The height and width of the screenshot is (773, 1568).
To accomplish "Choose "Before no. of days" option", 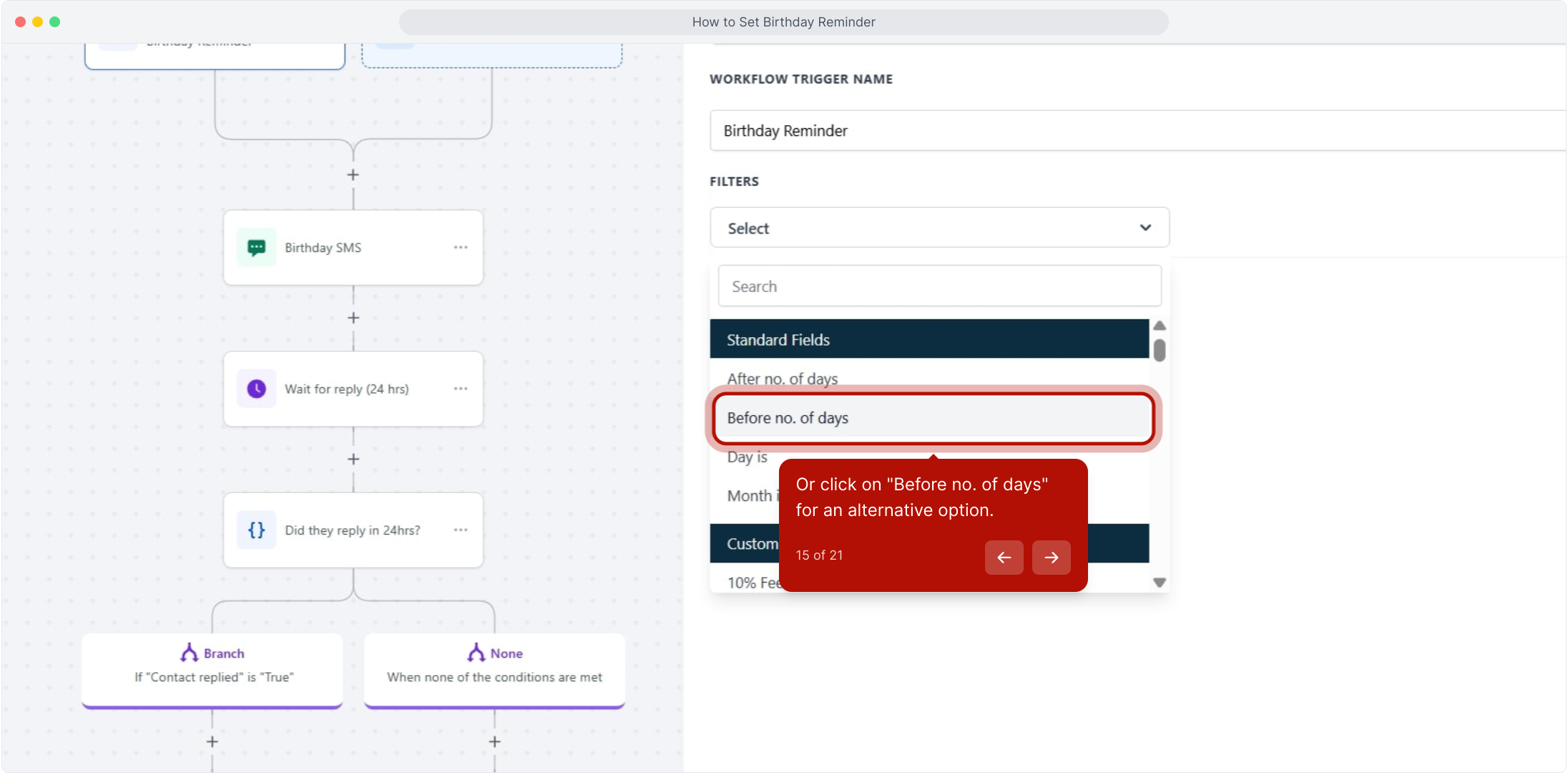I will 932,418.
